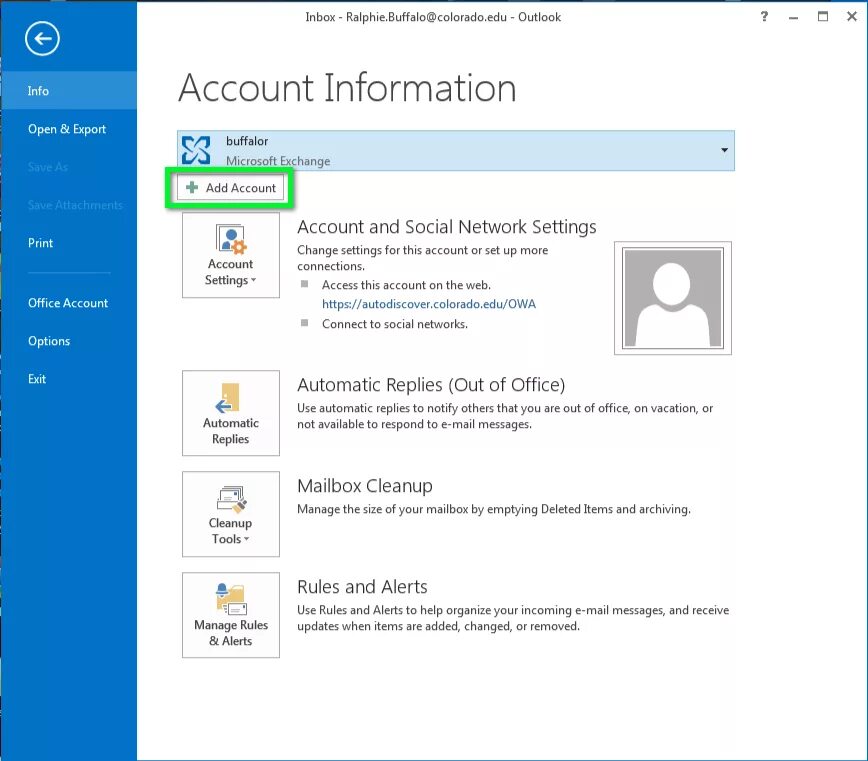Open the Account Settings dropdown button
The image size is (868, 761).
click(231, 255)
